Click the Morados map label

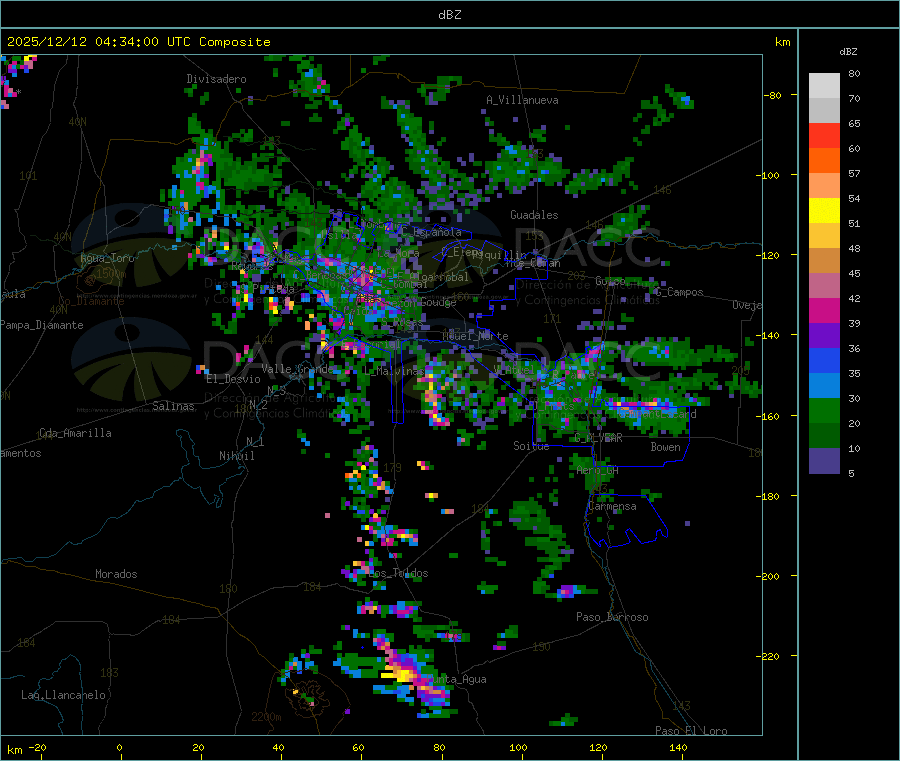116,574
